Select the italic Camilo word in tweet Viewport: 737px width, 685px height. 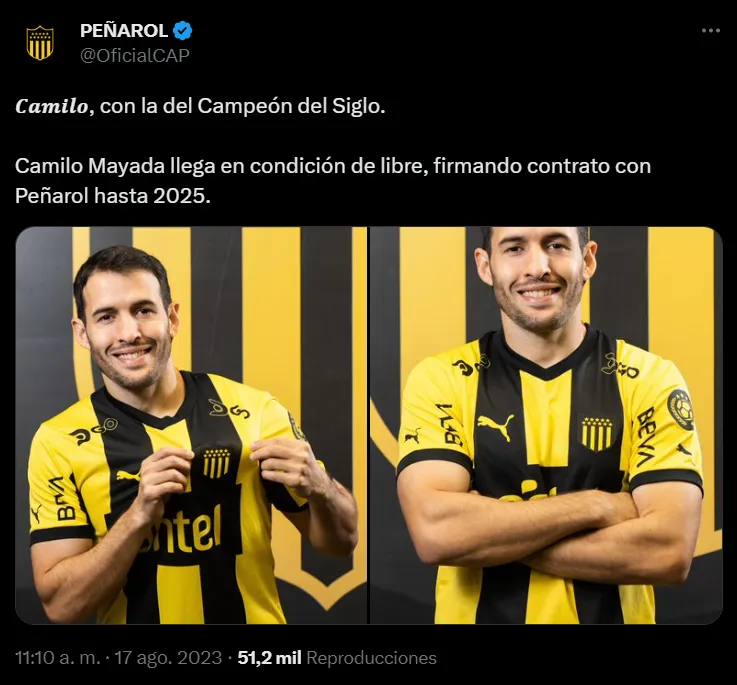52,106
